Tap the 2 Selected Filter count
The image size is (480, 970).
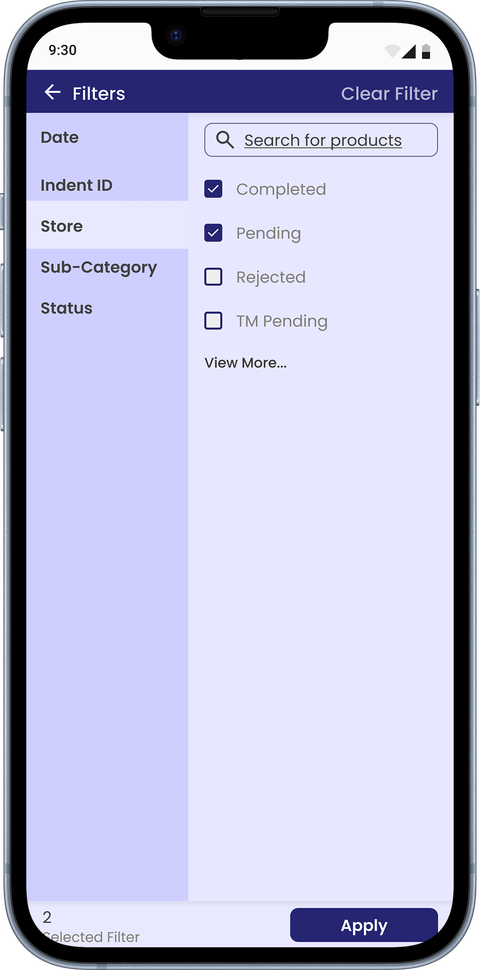[x=91, y=927]
